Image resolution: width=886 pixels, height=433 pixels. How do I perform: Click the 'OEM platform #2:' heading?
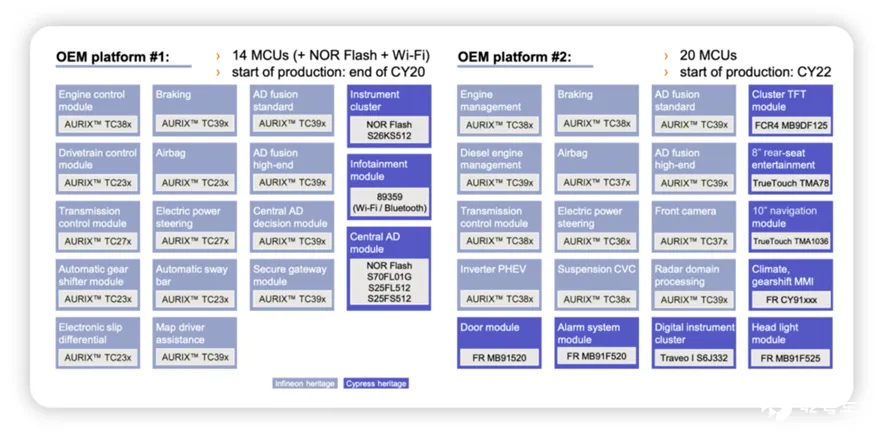(514, 57)
